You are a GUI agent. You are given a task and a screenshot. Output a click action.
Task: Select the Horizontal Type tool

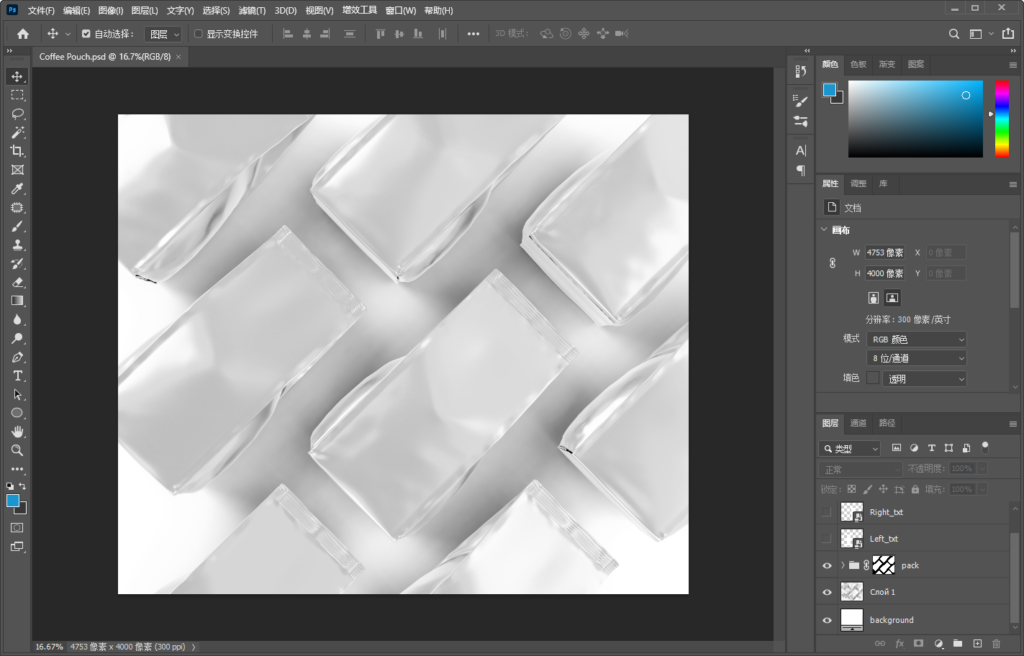pos(17,376)
